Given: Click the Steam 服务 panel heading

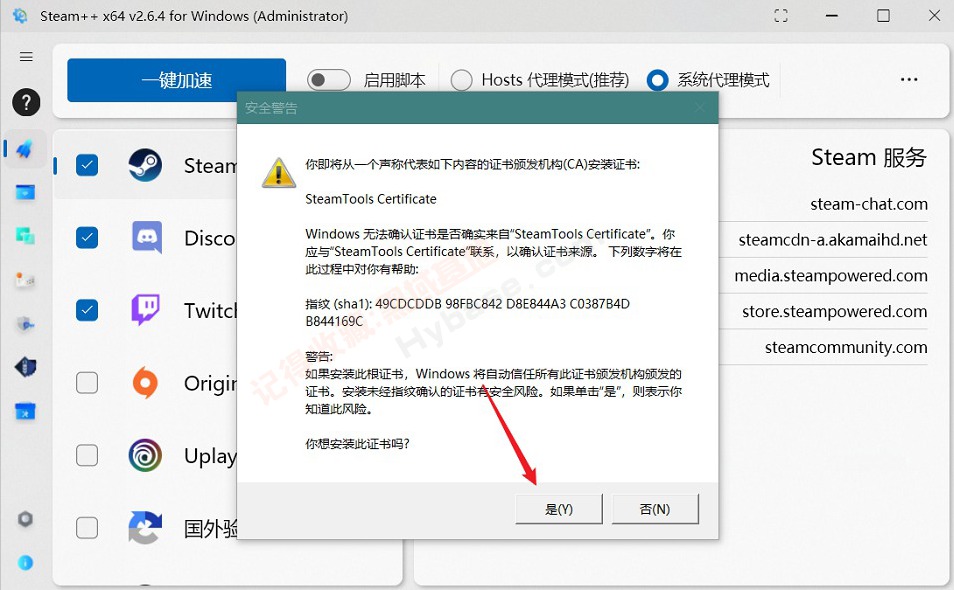Looking at the screenshot, I should tap(869, 158).
